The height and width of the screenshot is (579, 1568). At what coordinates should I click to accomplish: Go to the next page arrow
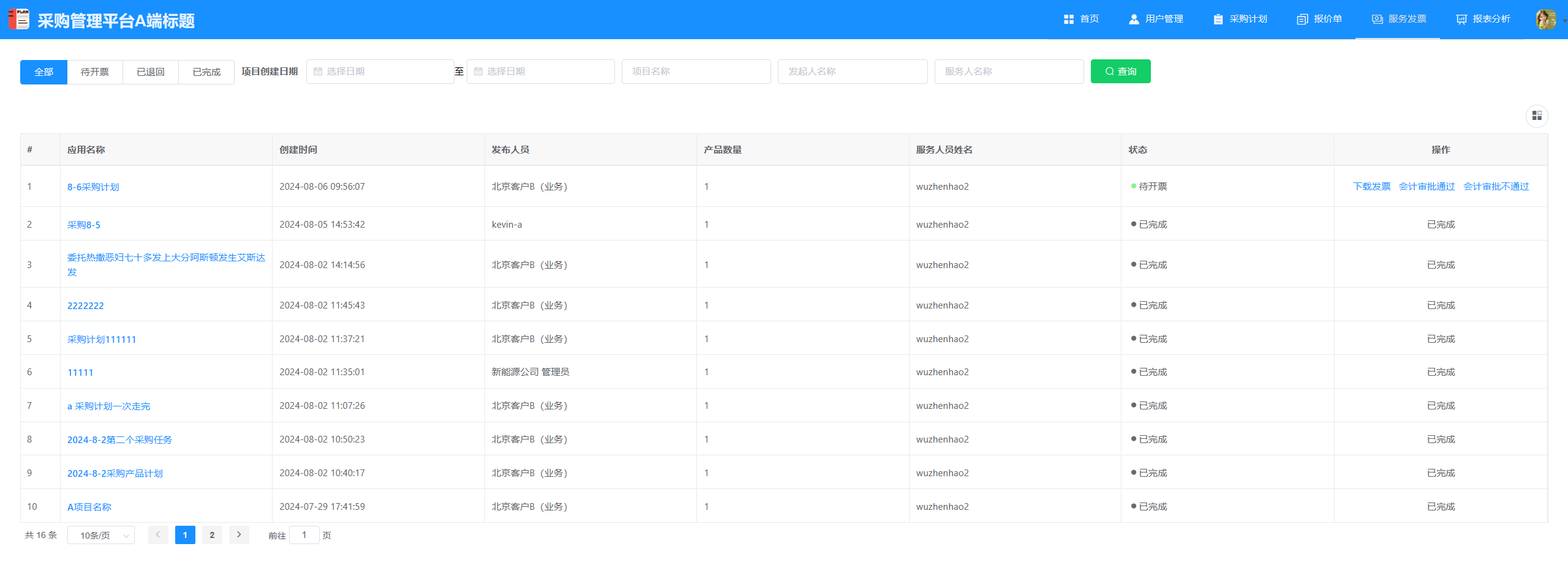tap(239, 535)
